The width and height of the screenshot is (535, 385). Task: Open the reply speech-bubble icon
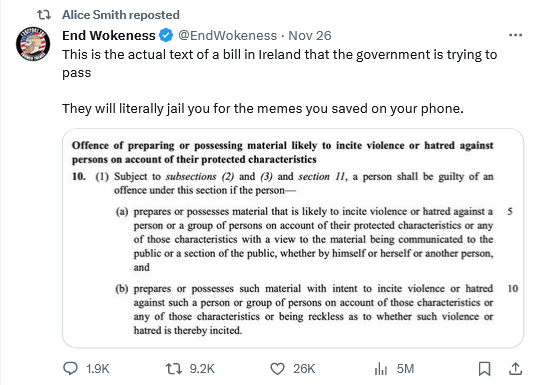point(71,369)
